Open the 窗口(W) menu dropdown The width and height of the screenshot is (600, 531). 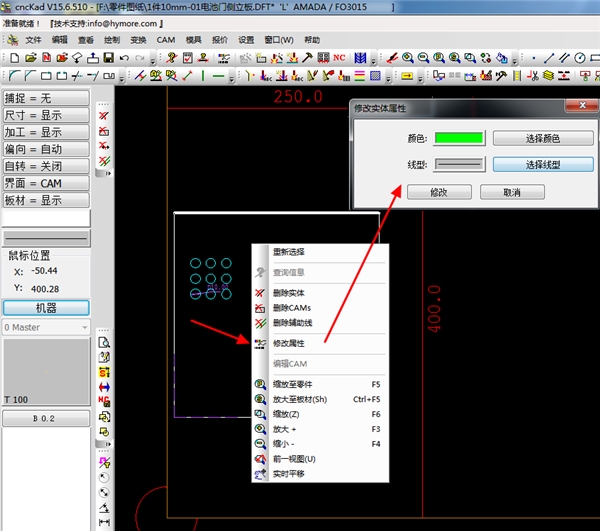point(280,40)
